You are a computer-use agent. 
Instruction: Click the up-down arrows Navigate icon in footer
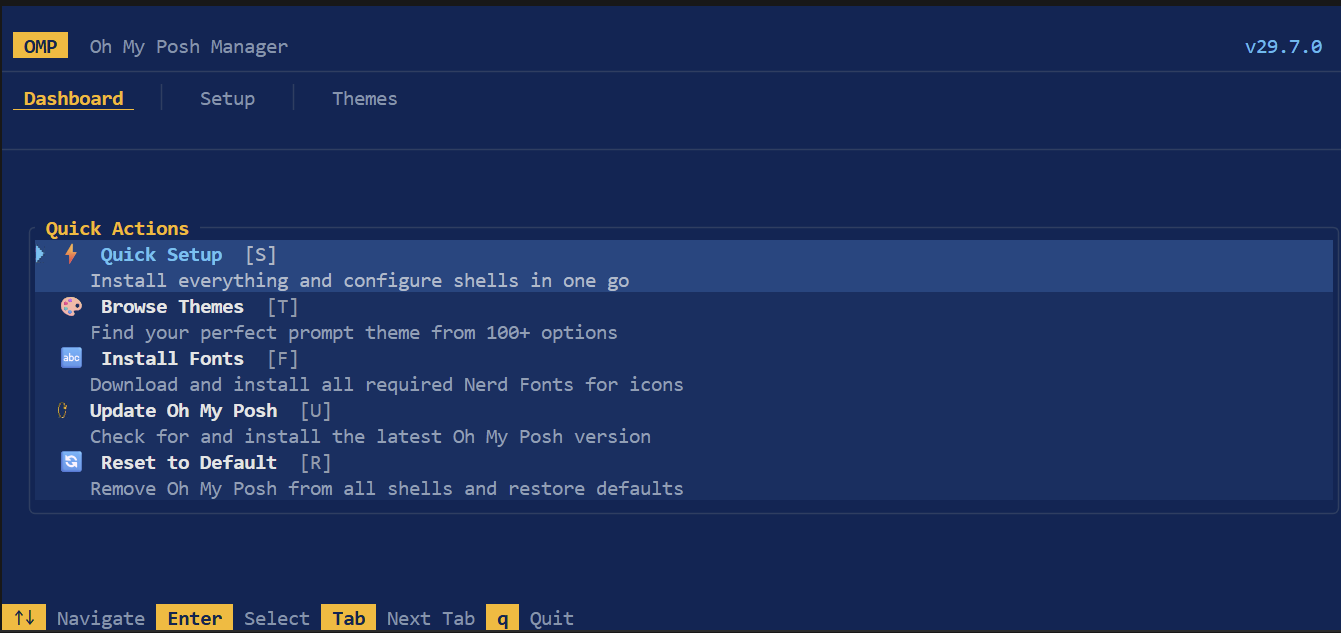[25, 617]
